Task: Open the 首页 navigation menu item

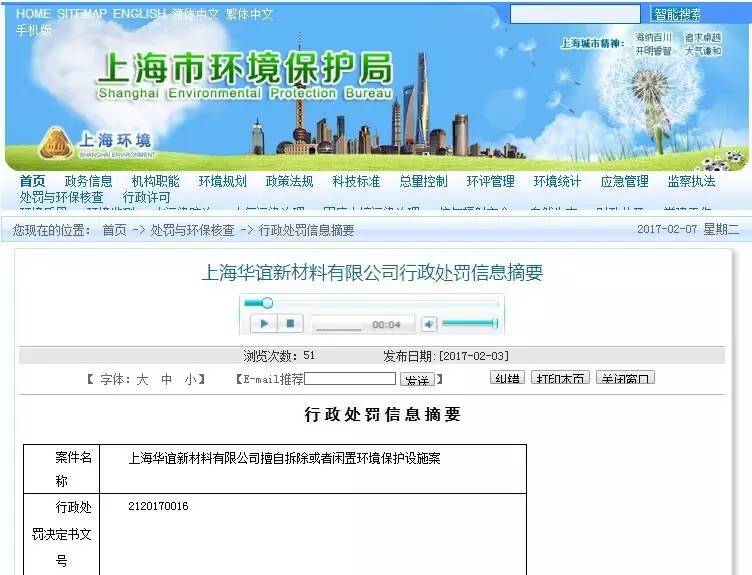Action: (33, 181)
